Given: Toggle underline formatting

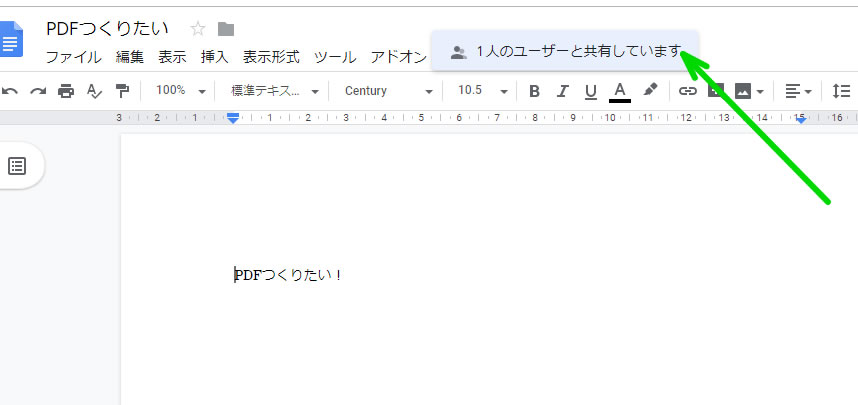Looking at the screenshot, I should (590, 91).
